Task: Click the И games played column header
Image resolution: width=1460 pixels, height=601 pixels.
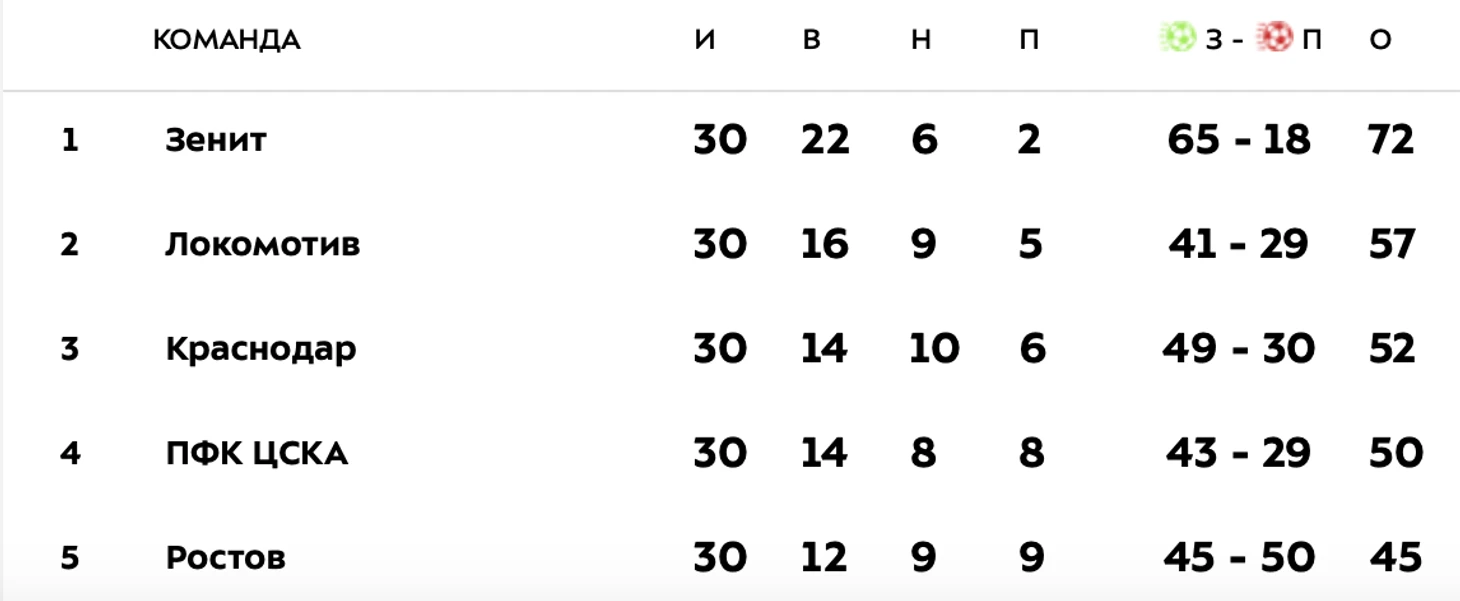Action: [x=705, y=40]
